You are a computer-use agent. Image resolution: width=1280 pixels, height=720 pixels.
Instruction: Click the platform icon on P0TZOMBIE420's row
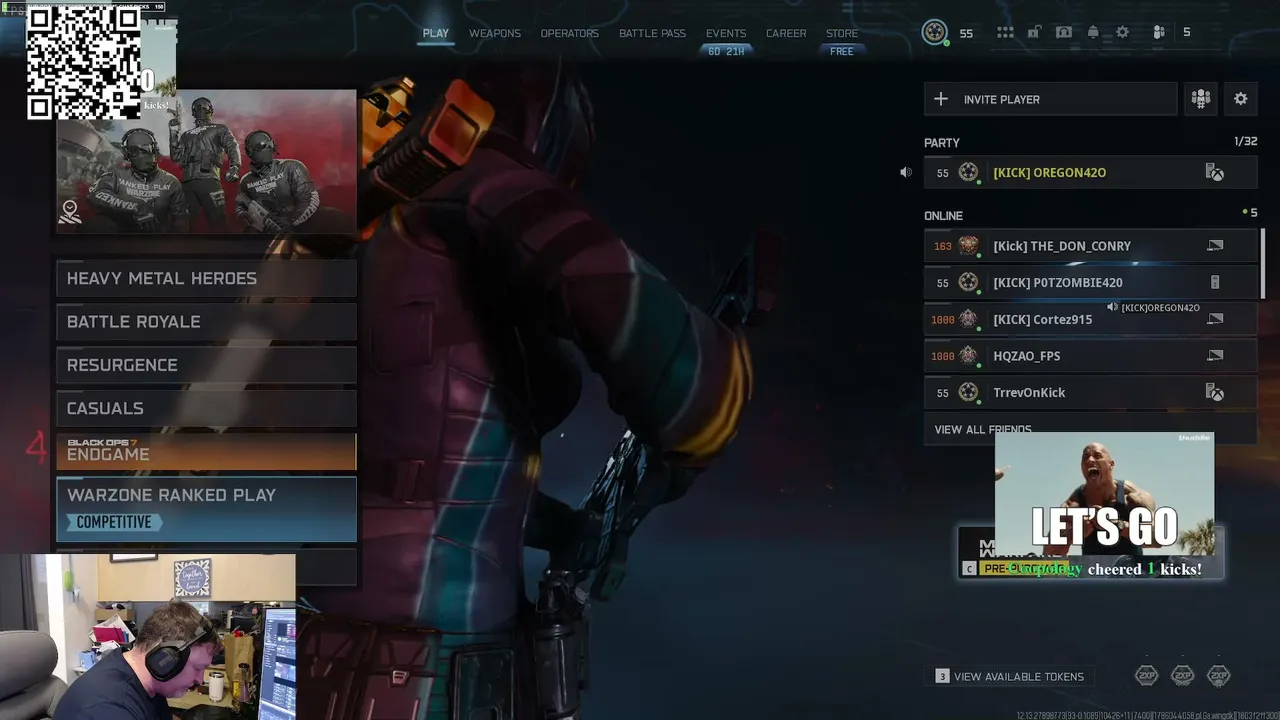[1215, 282]
